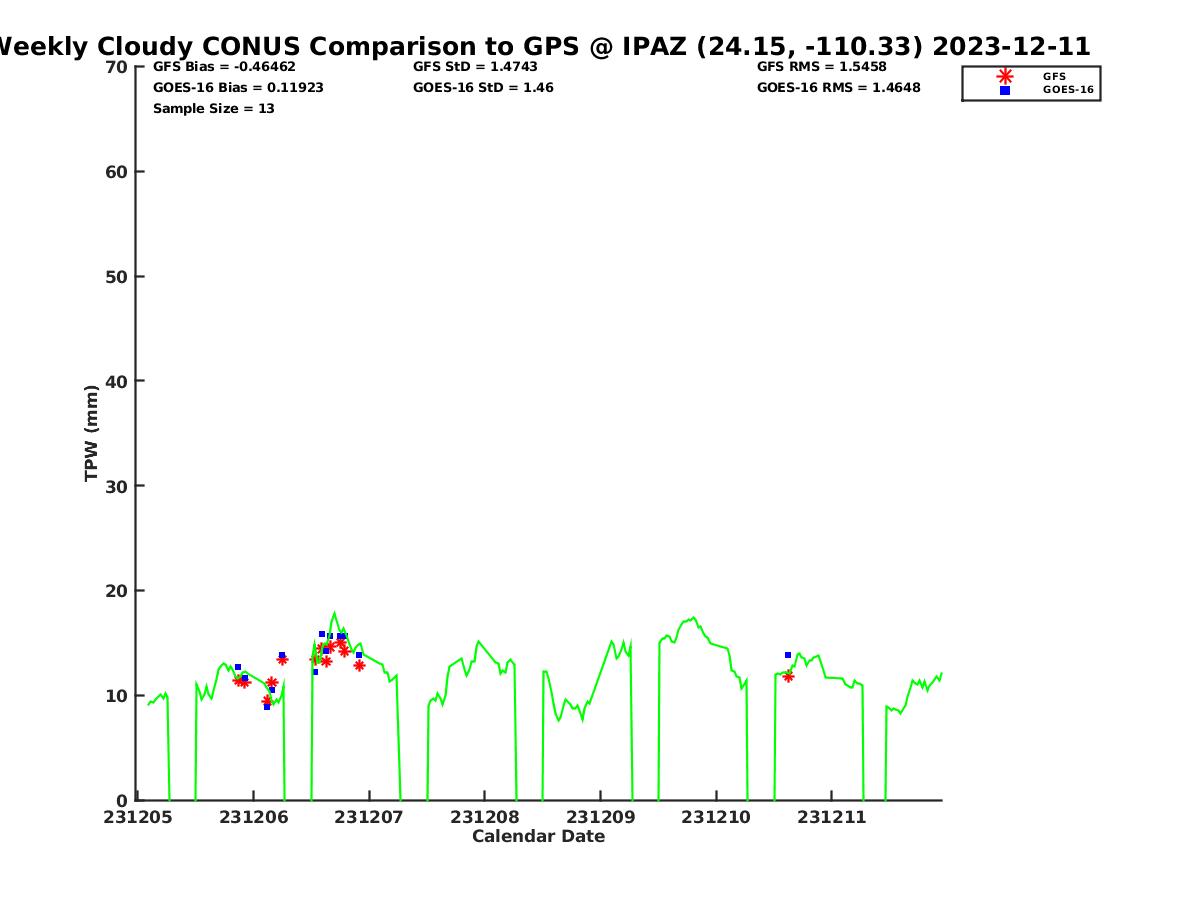This screenshot has width=1200, height=900.
Task: Click the GFS StD = 1.4743 label
Action: tap(475, 67)
